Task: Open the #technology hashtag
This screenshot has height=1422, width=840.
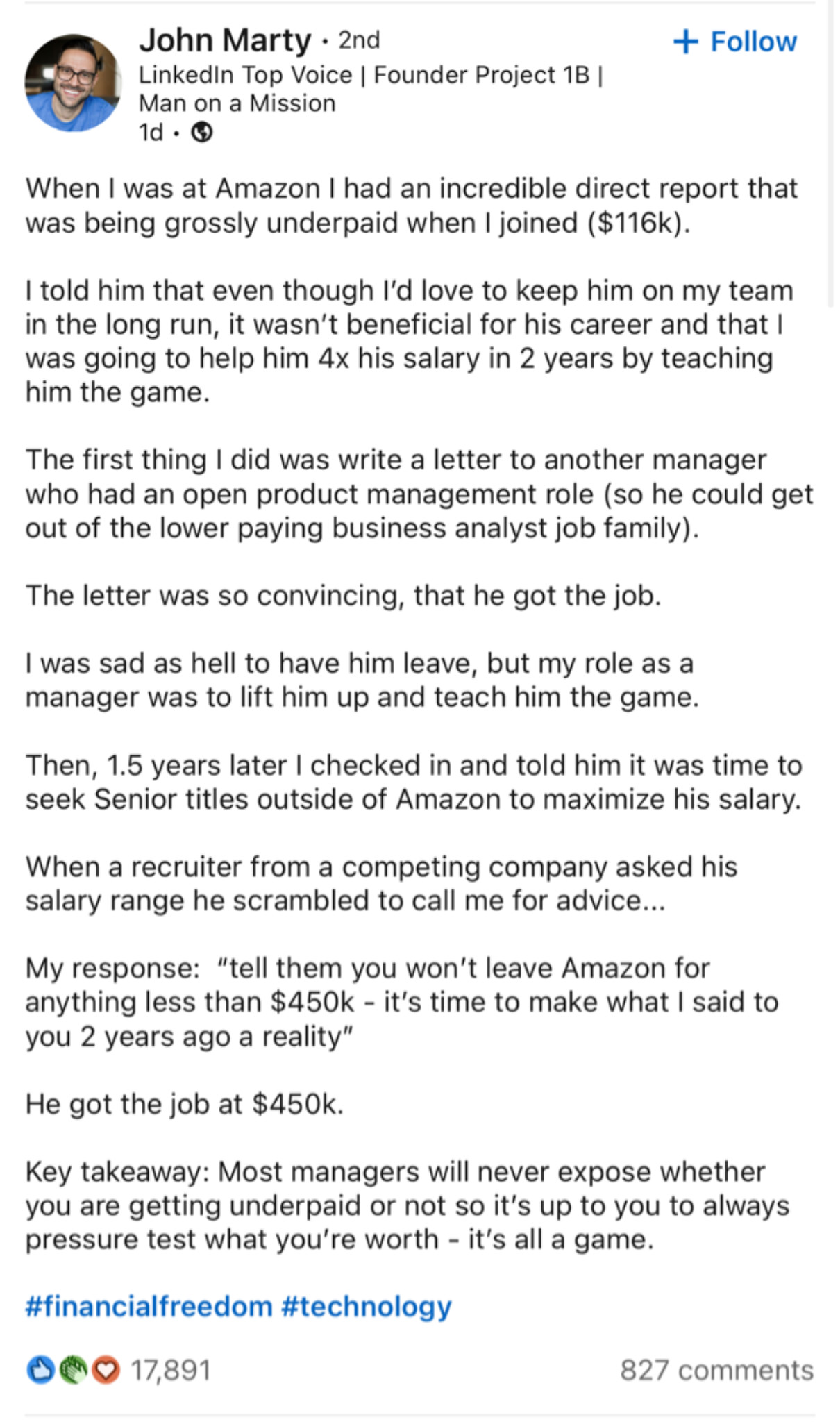Action: (x=367, y=1306)
